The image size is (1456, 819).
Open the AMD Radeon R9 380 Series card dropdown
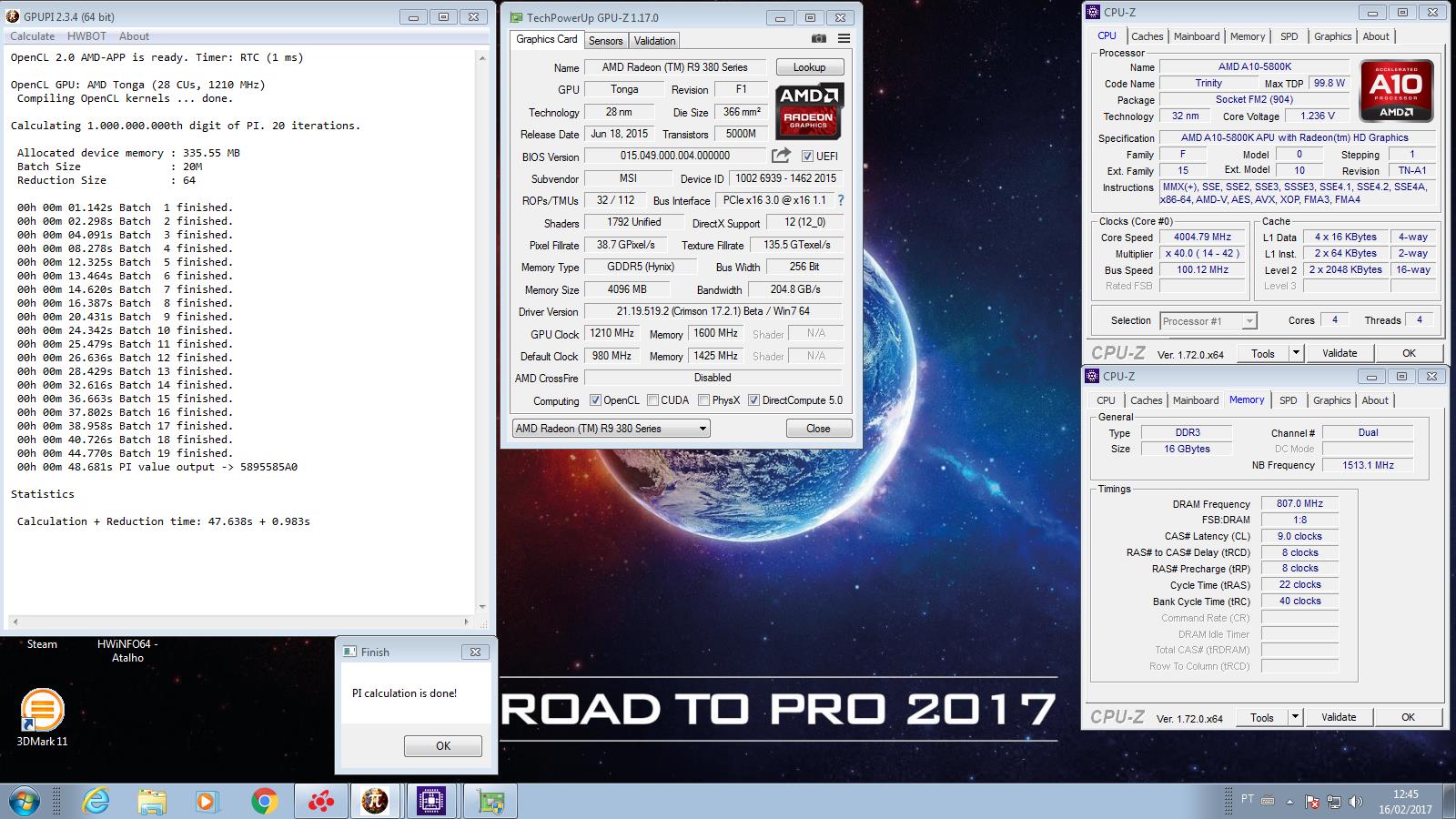611,428
